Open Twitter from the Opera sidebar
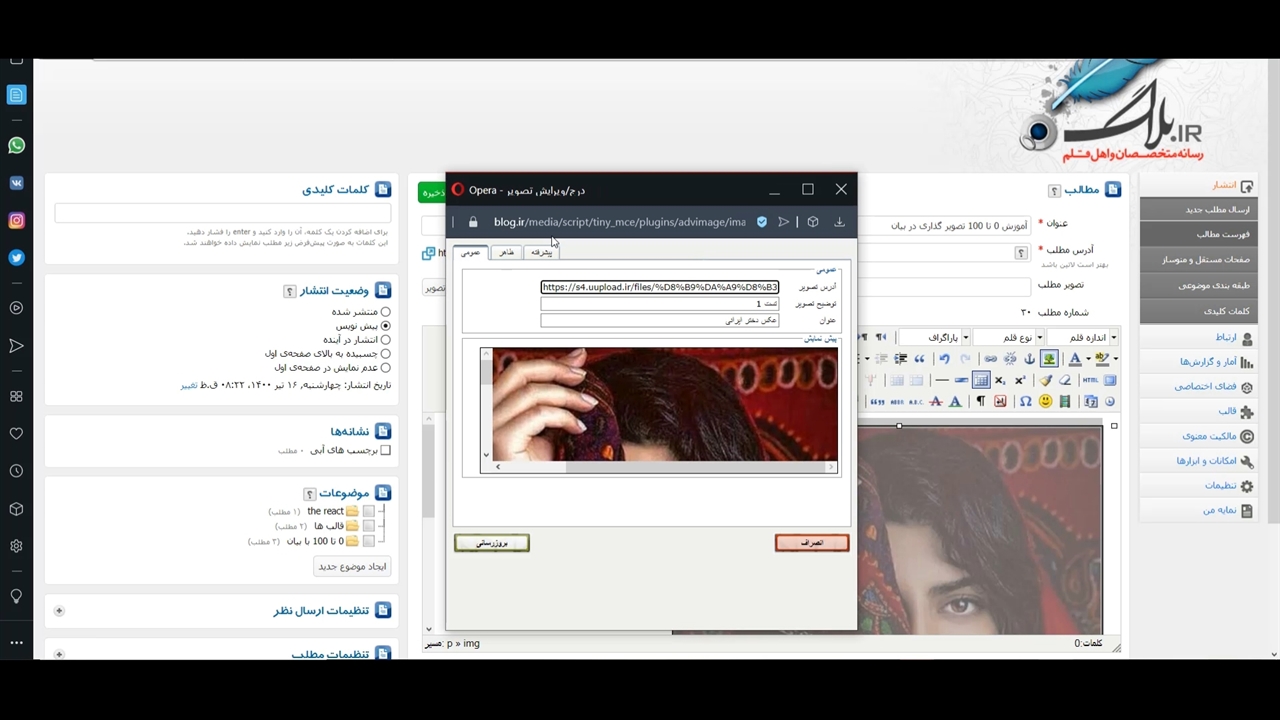This screenshot has height=720, width=1280. pos(16,258)
